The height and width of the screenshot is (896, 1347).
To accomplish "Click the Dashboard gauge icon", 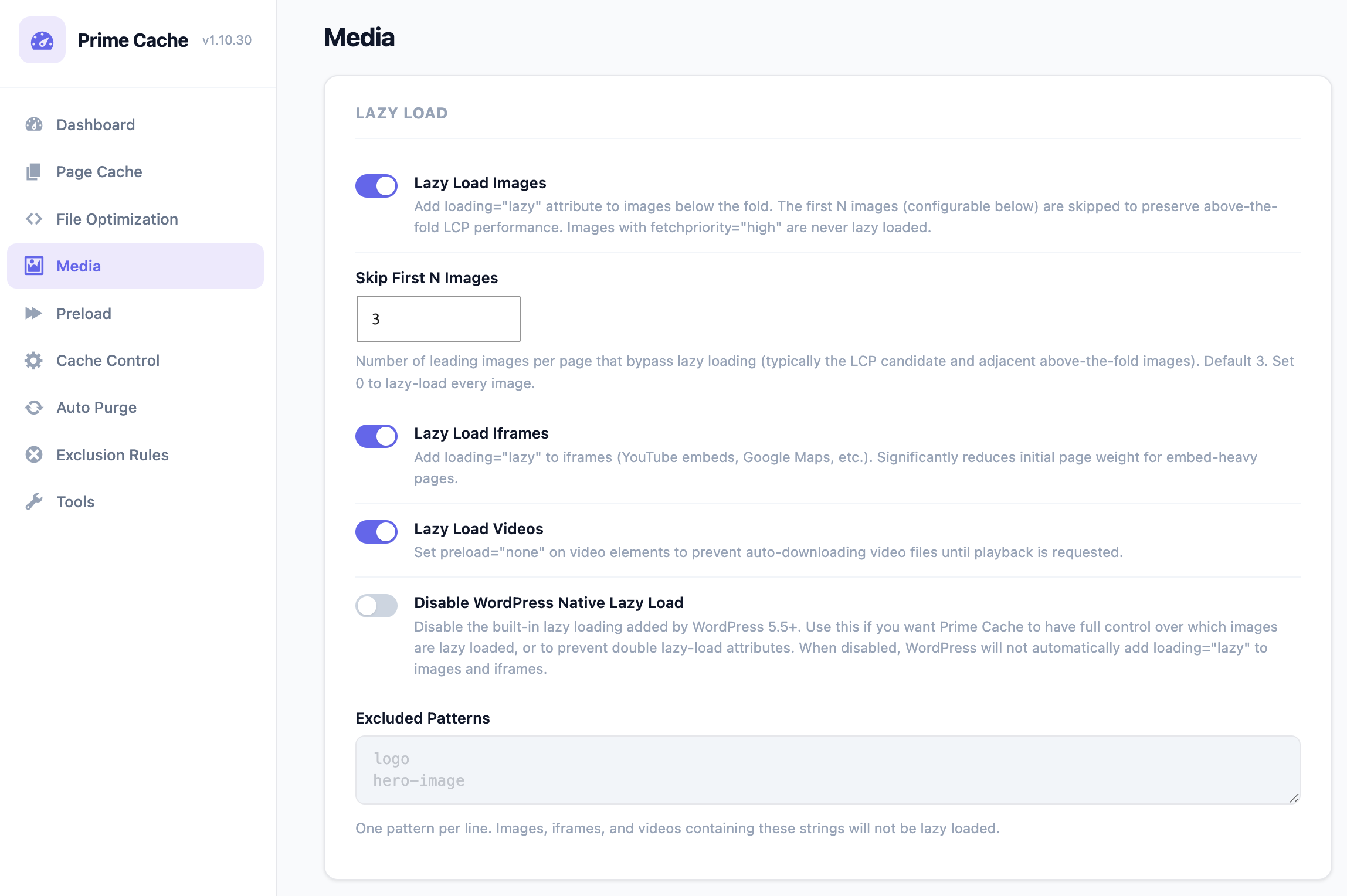I will pos(34,124).
